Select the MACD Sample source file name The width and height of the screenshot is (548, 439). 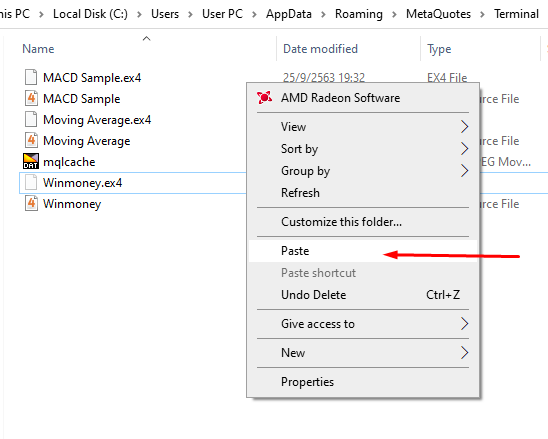click(x=81, y=99)
